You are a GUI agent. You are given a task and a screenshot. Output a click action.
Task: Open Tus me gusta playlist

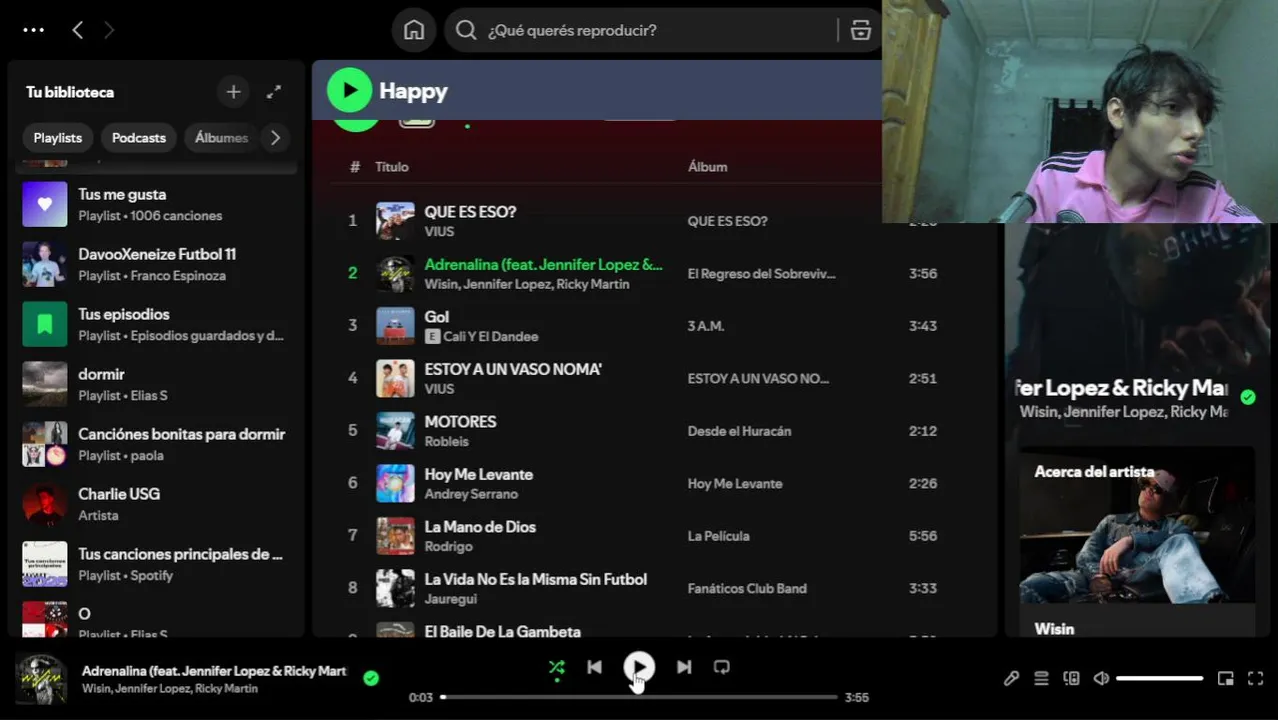156,204
